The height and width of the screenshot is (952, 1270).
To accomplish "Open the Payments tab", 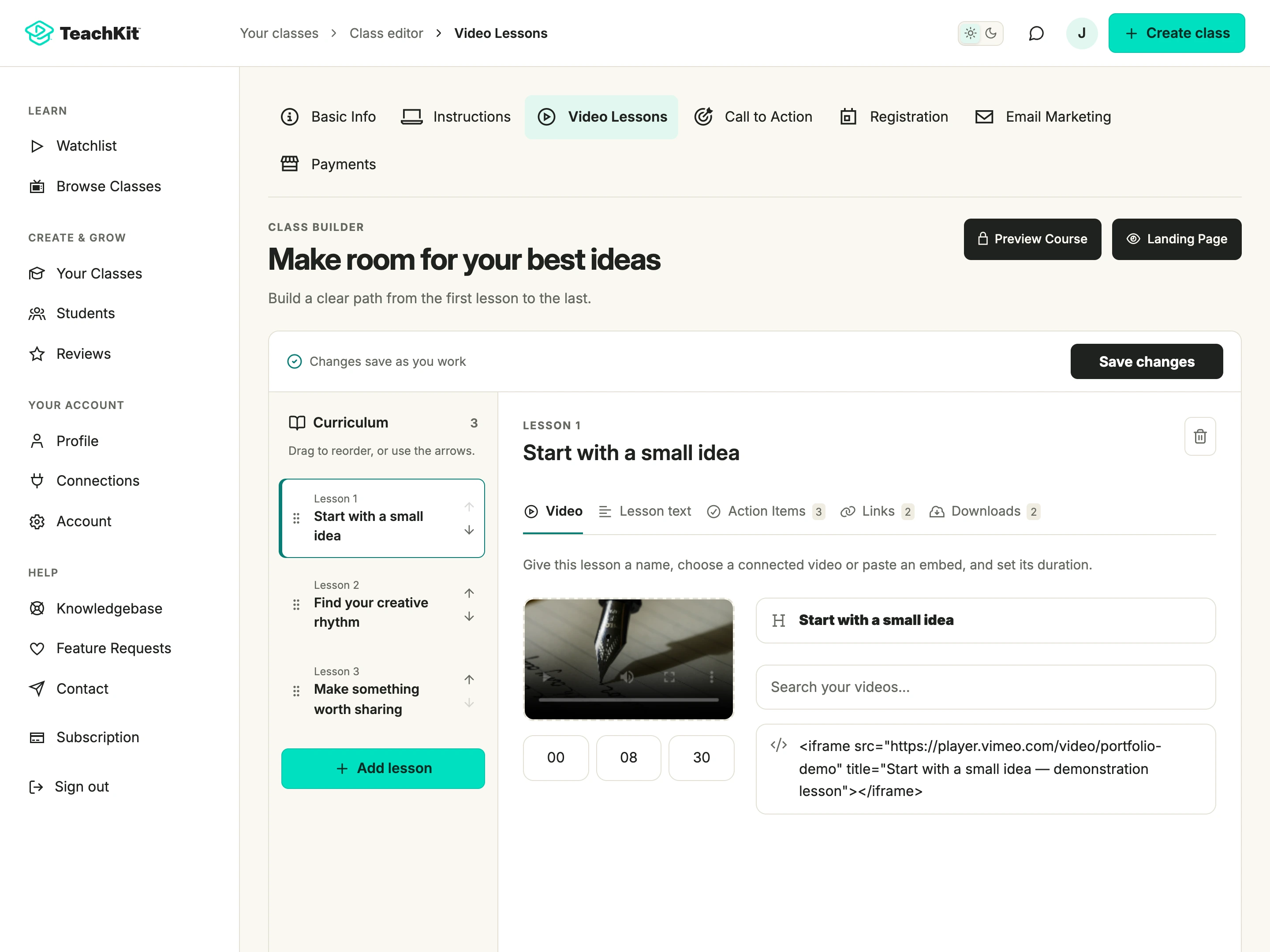I will point(328,165).
